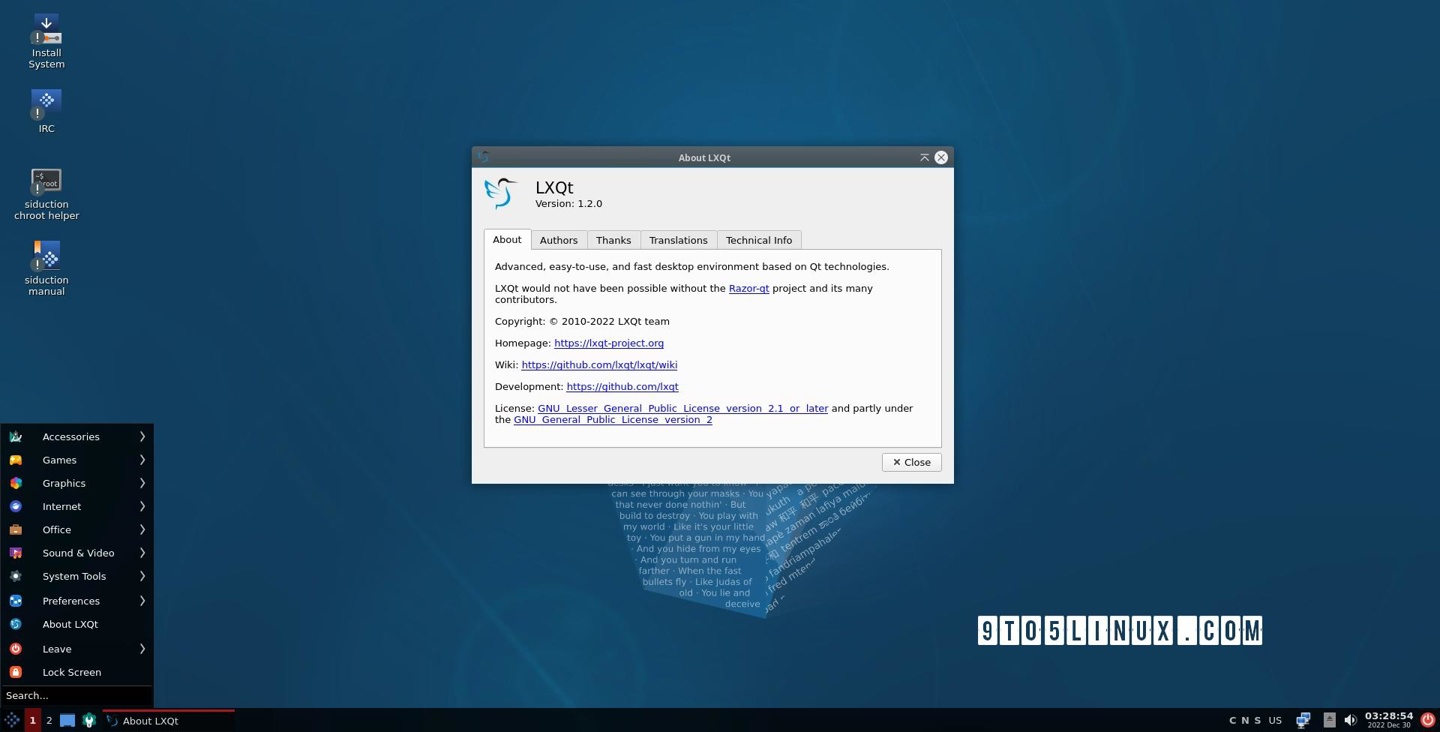The width and height of the screenshot is (1440, 732).
Task: Launch the green quick-launch icon in panel
Action: [89, 720]
